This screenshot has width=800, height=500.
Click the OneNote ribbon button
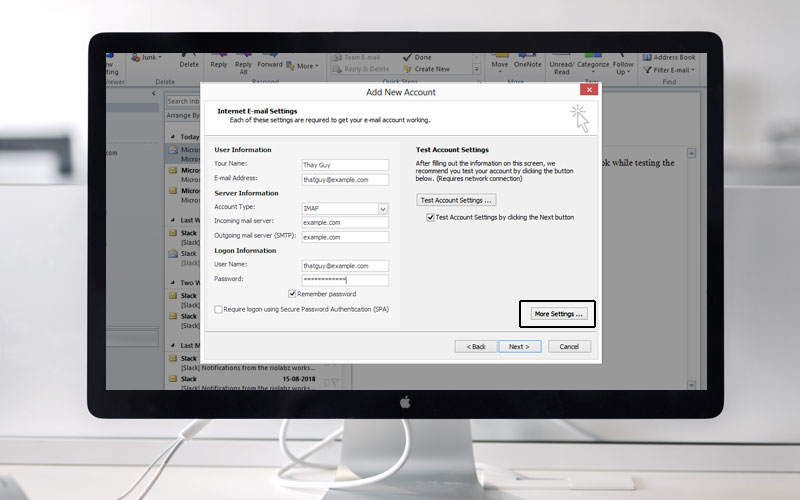[528, 61]
